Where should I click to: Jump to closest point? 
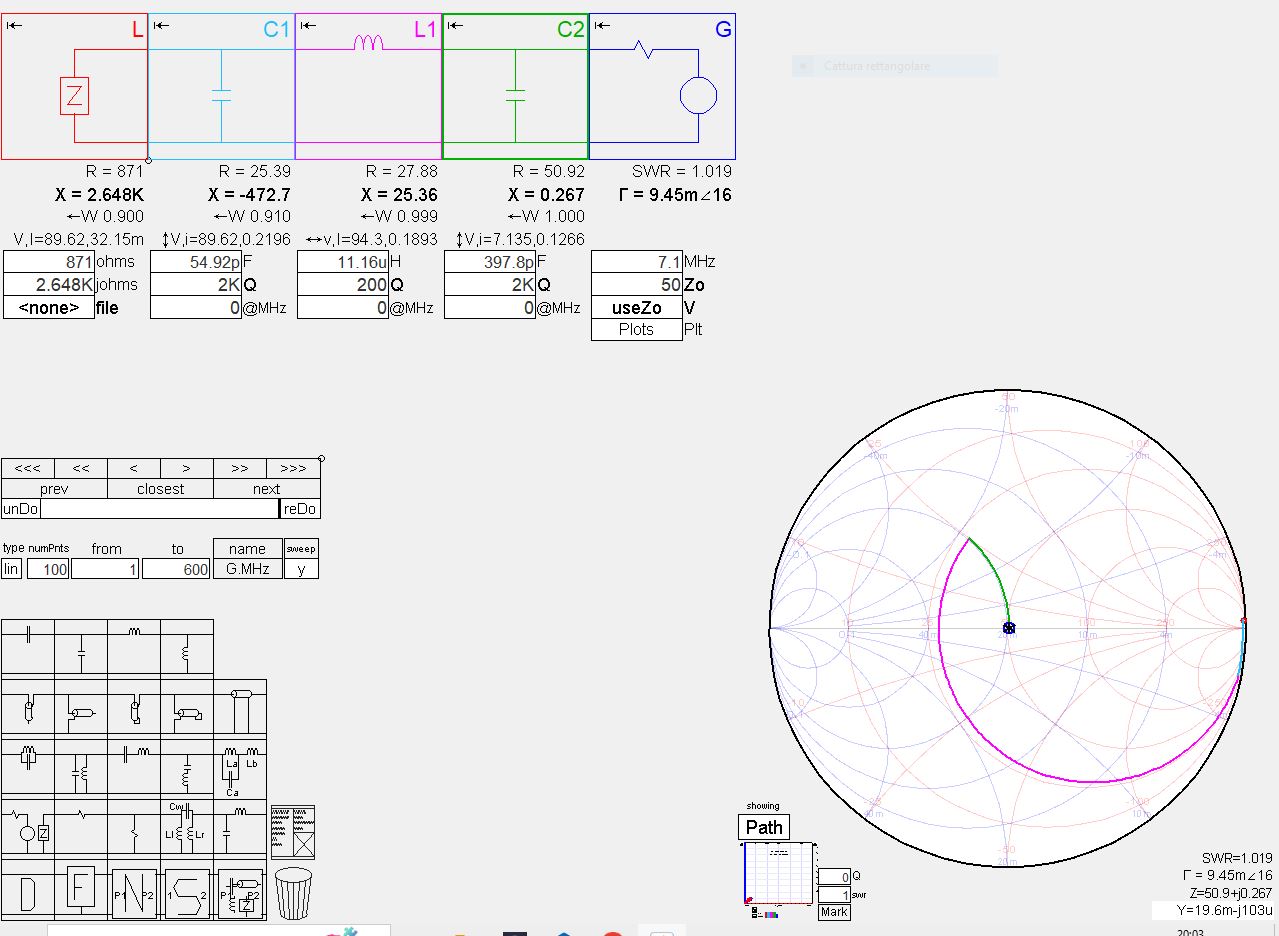[161, 489]
